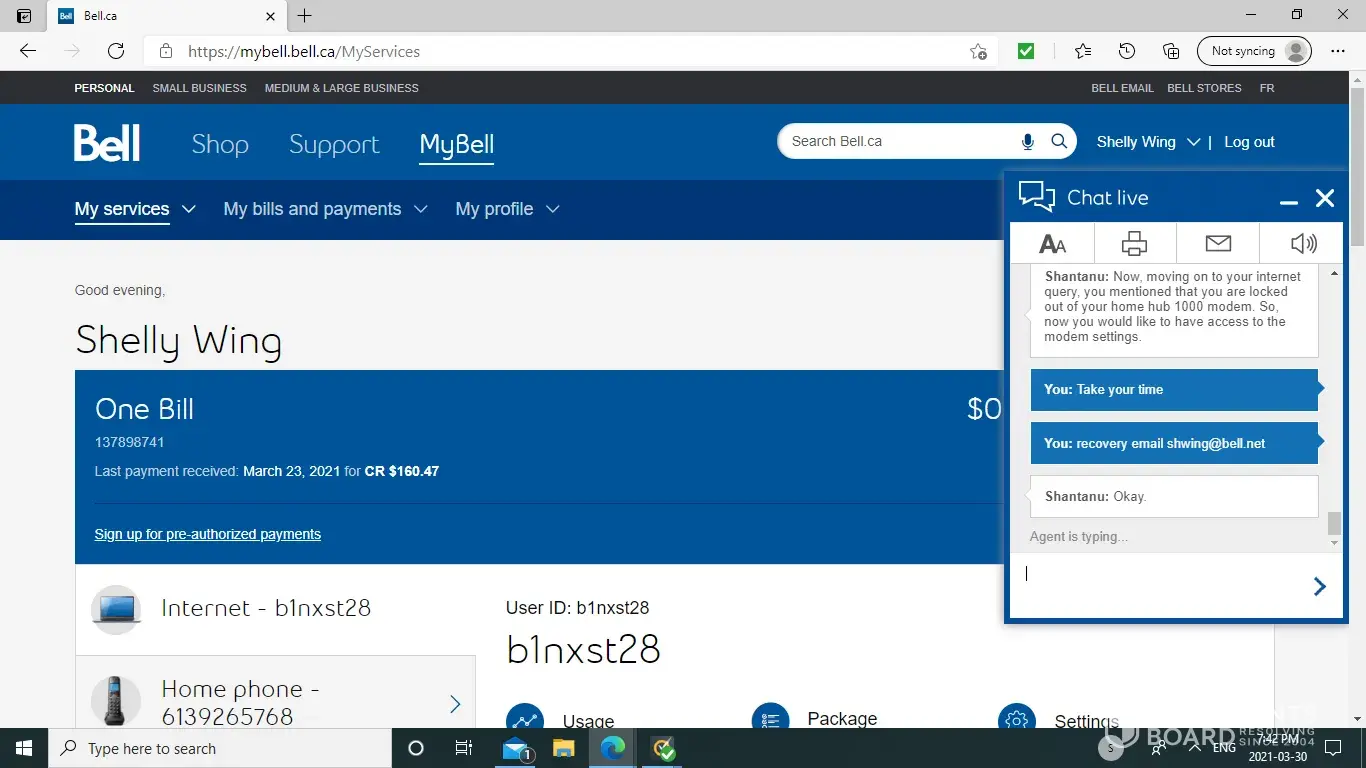The image size is (1366, 768).
Task: Close the Chat live panel
Action: 1325,198
